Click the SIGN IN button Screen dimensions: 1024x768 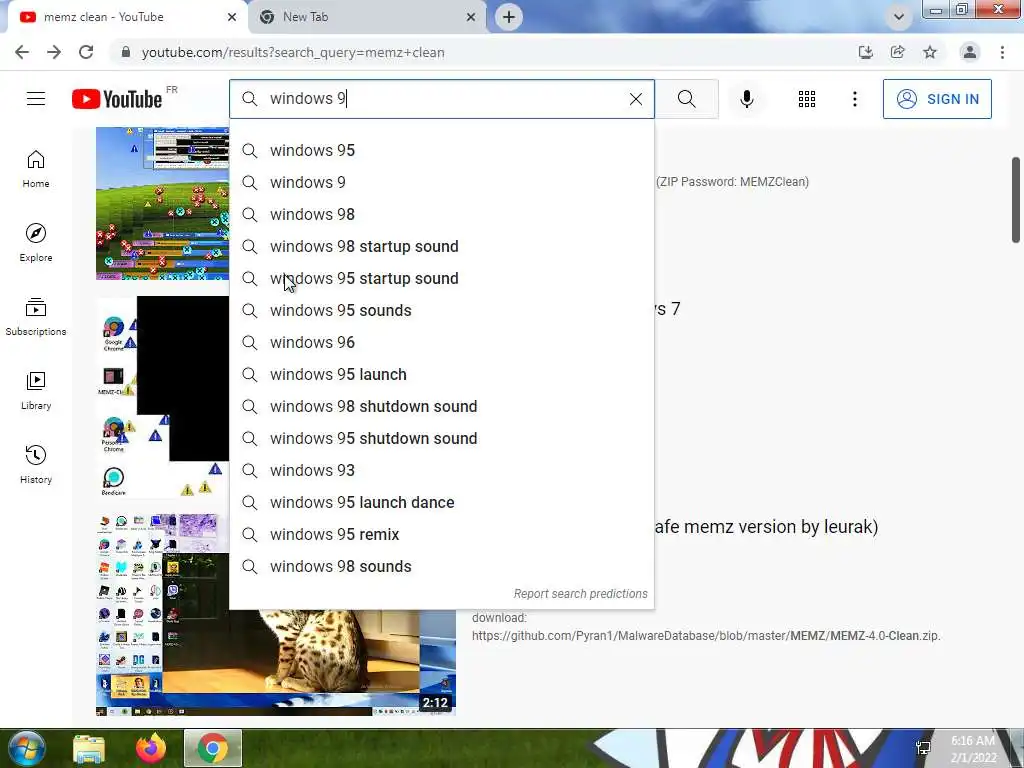tap(936, 99)
